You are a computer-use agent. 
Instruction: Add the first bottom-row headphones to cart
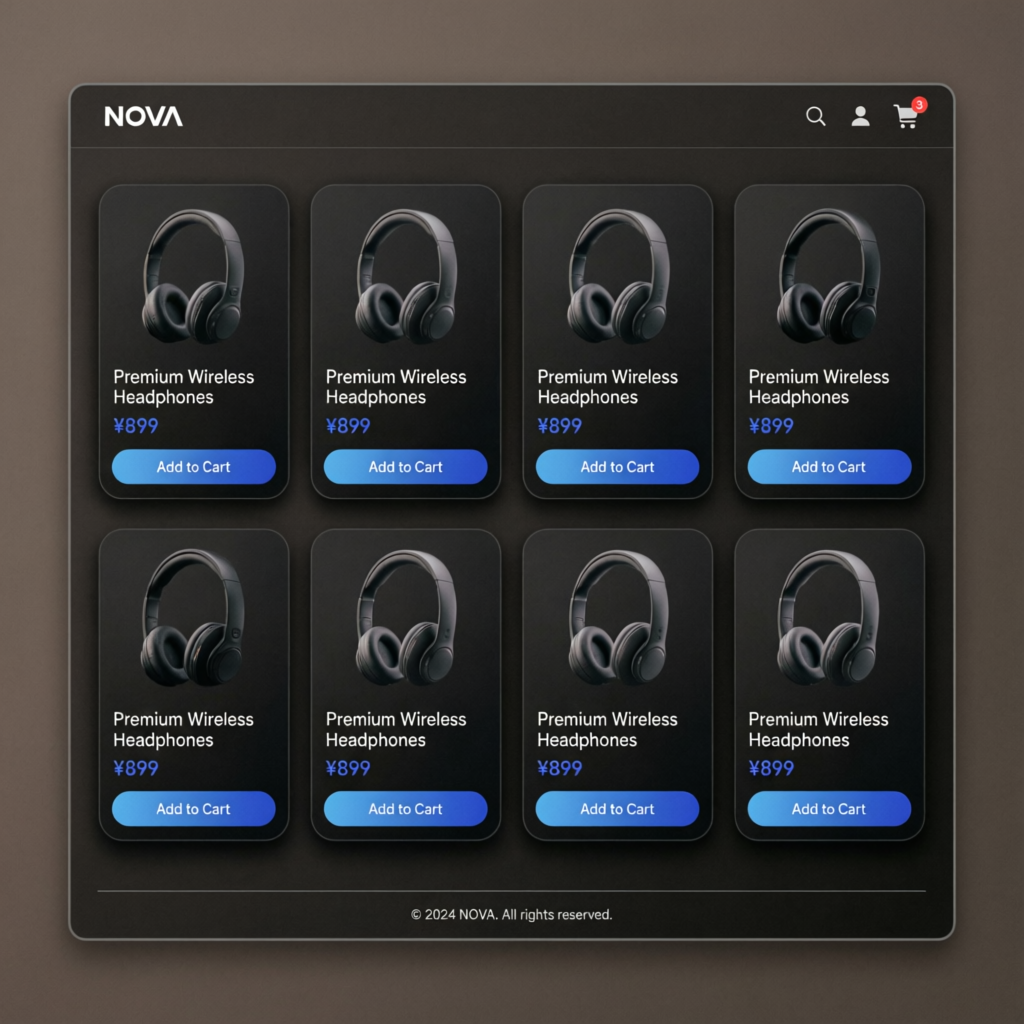tap(194, 809)
